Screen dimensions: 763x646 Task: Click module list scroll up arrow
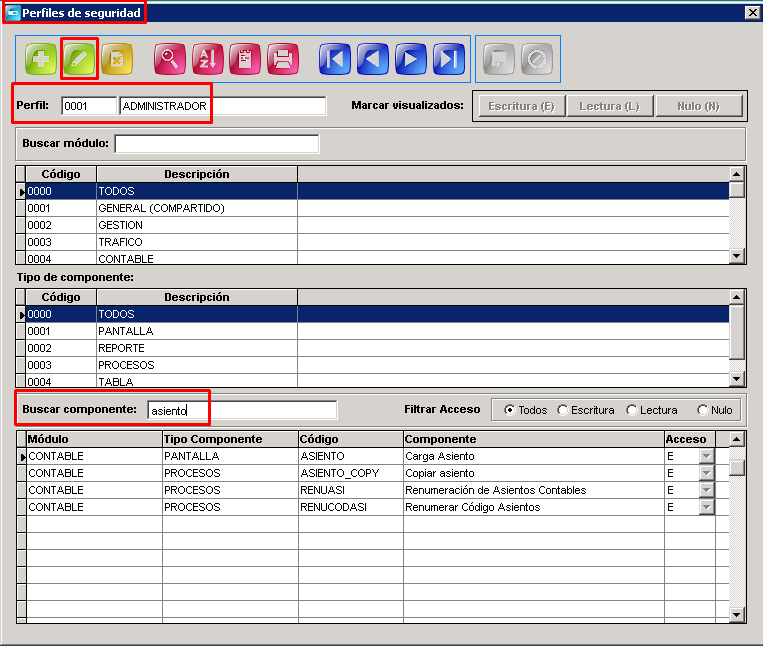[737, 174]
